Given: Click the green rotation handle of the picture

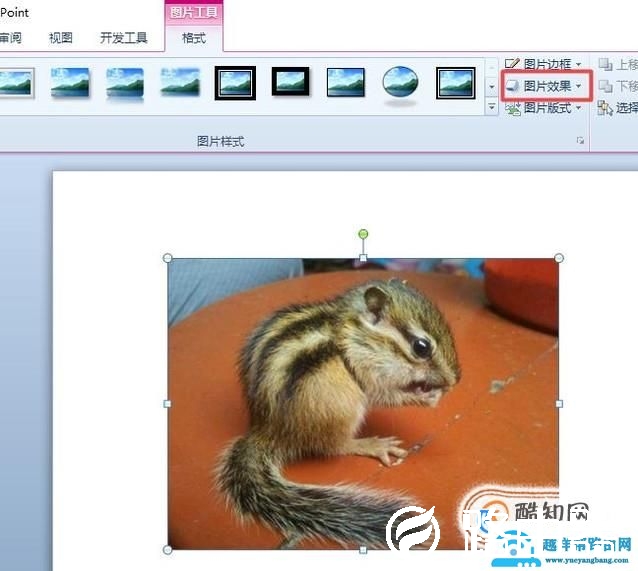Looking at the screenshot, I should [363, 234].
